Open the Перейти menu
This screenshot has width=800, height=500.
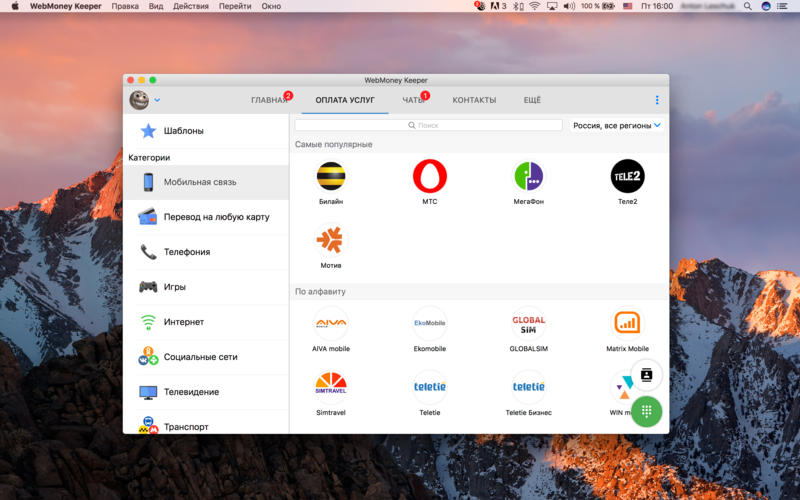[x=235, y=6]
